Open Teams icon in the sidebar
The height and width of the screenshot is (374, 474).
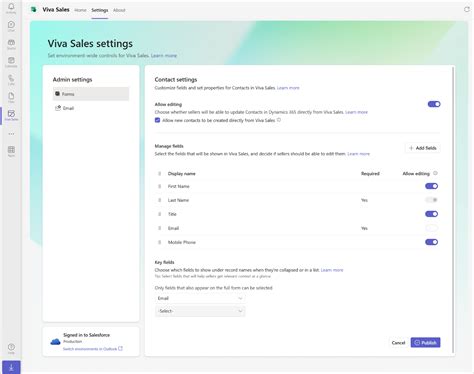[x=11, y=44]
